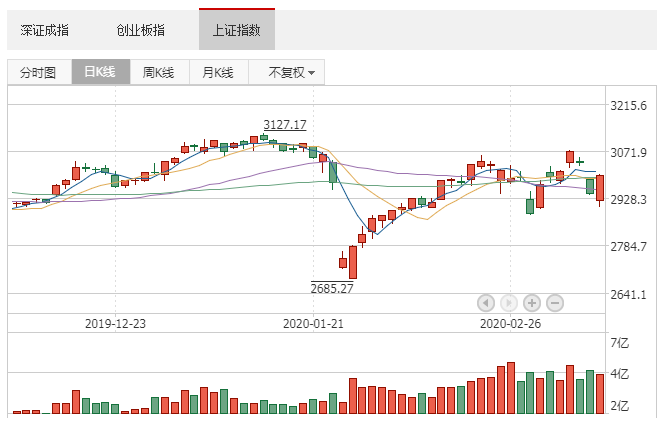Click the 7亿 volume axis label
This screenshot has height=438, width=670.
620,343
